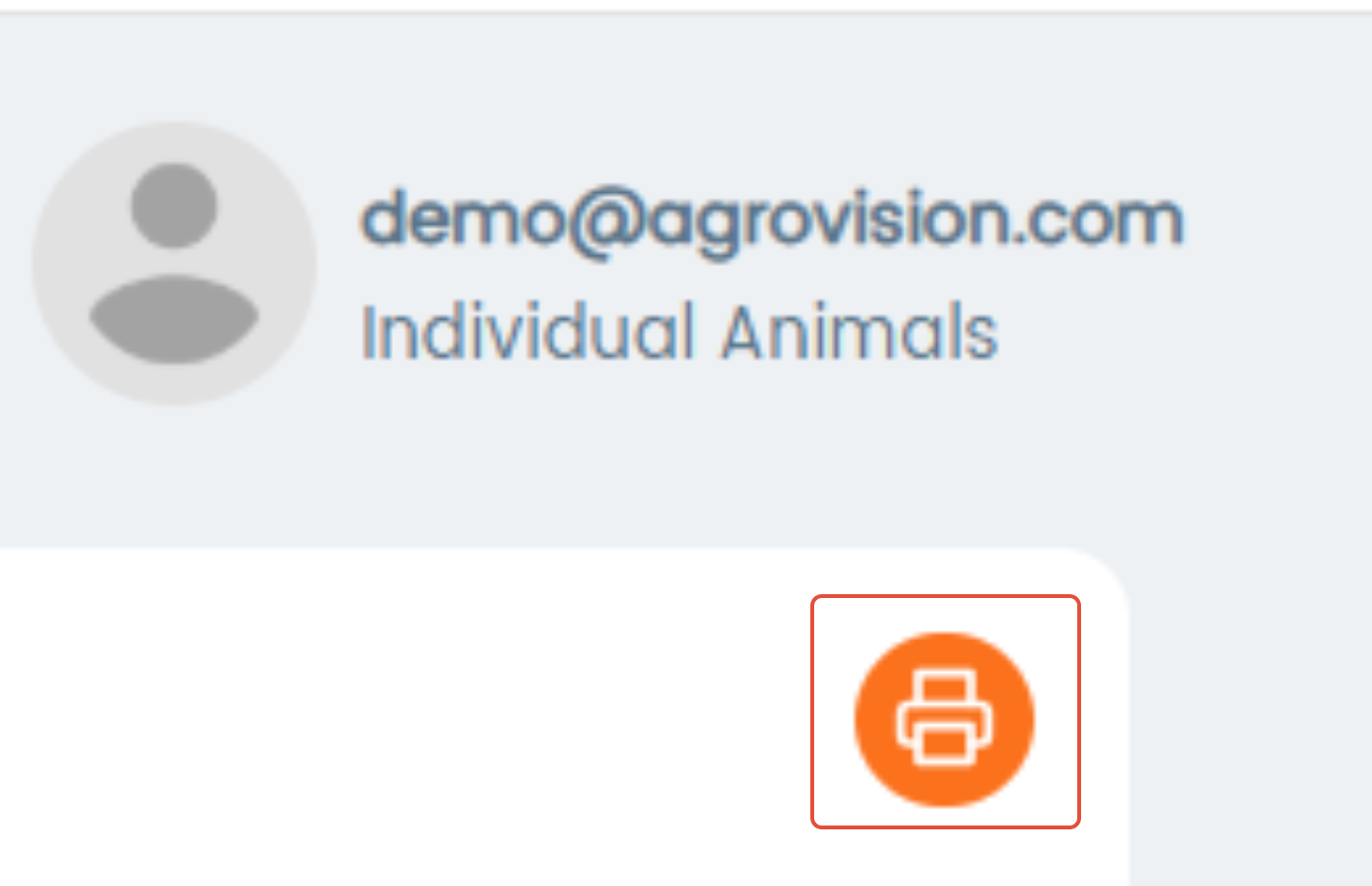
Task: Tap the round orange printer button
Action: coord(945,719)
